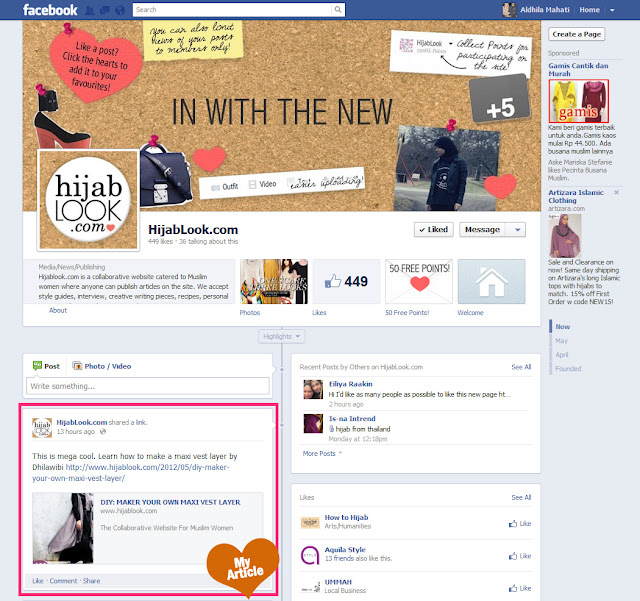Image resolution: width=640 pixels, height=601 pixels.
Task: Open Aldhila Mahati profile picture
Action: point(510,10)
